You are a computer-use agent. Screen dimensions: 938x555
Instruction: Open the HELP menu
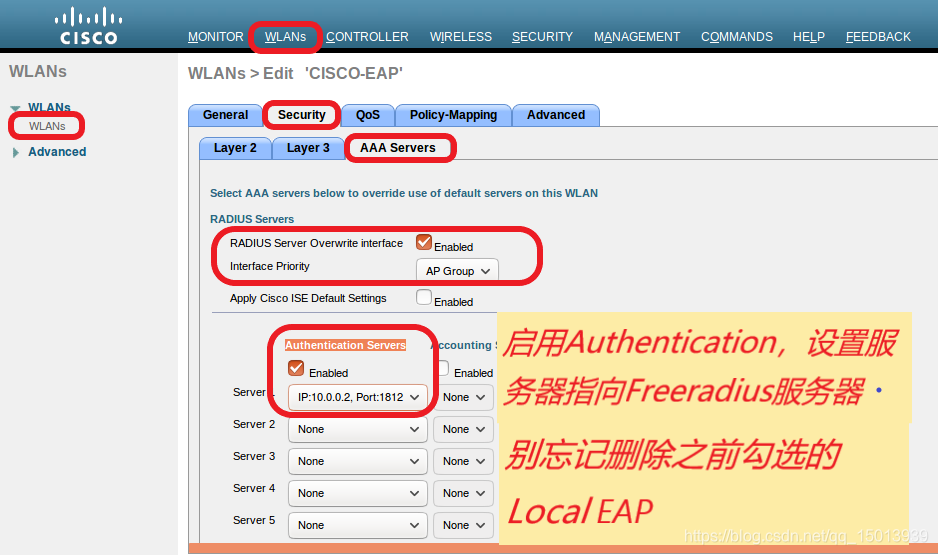(x=809, y=37)
